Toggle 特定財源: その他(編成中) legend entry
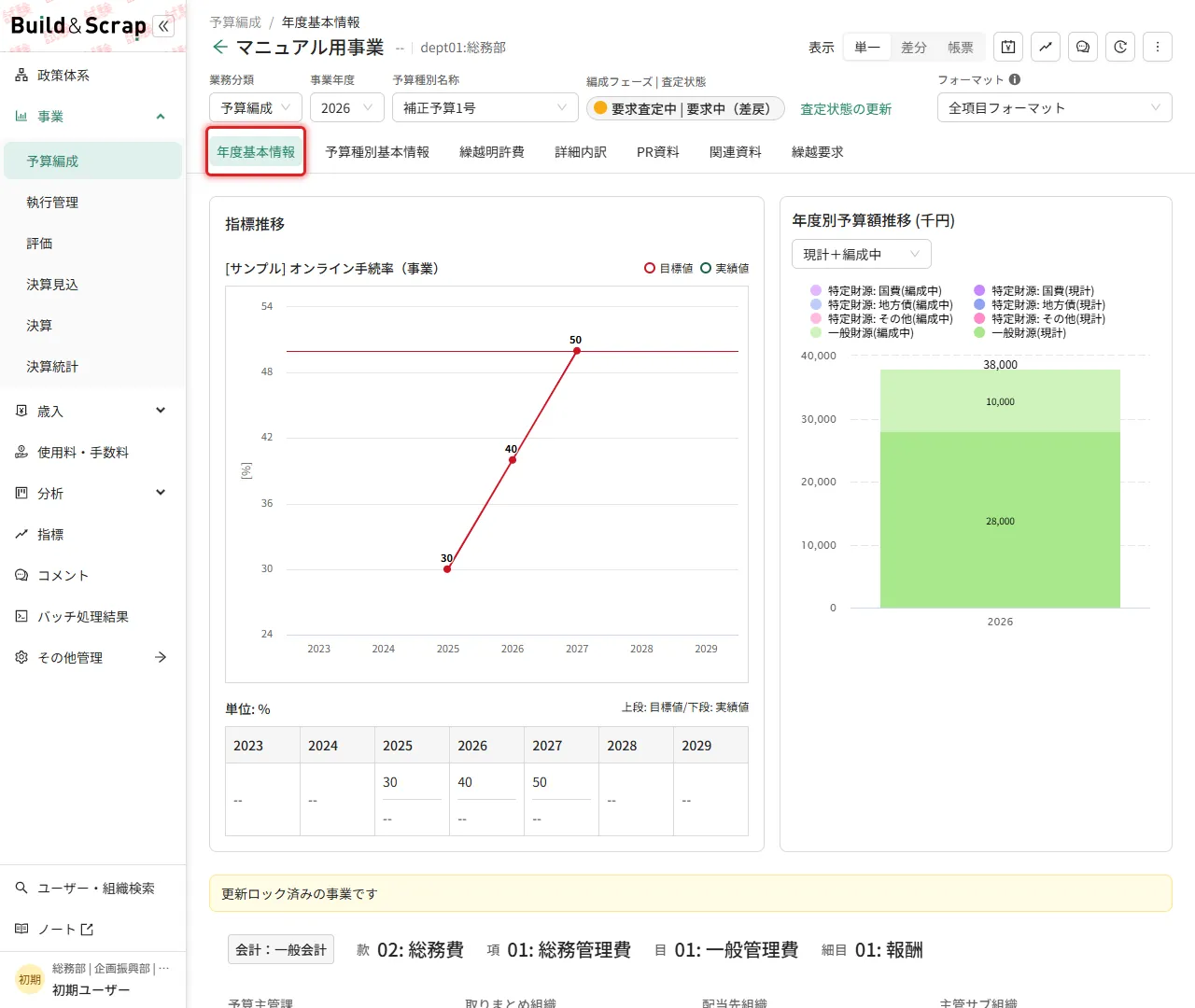This screenshot has width=1195, height=1008. [x=881, y=319]
